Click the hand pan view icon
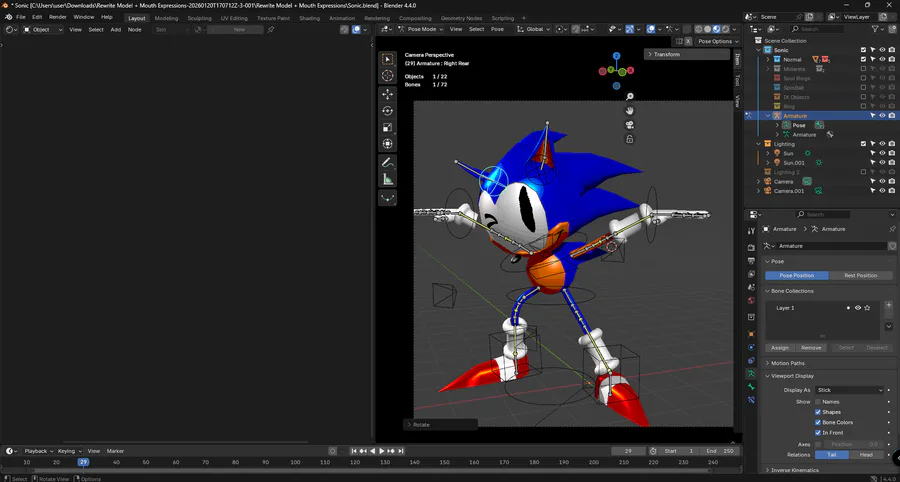The height and width of the screenshot is (482, 900). 630,110
